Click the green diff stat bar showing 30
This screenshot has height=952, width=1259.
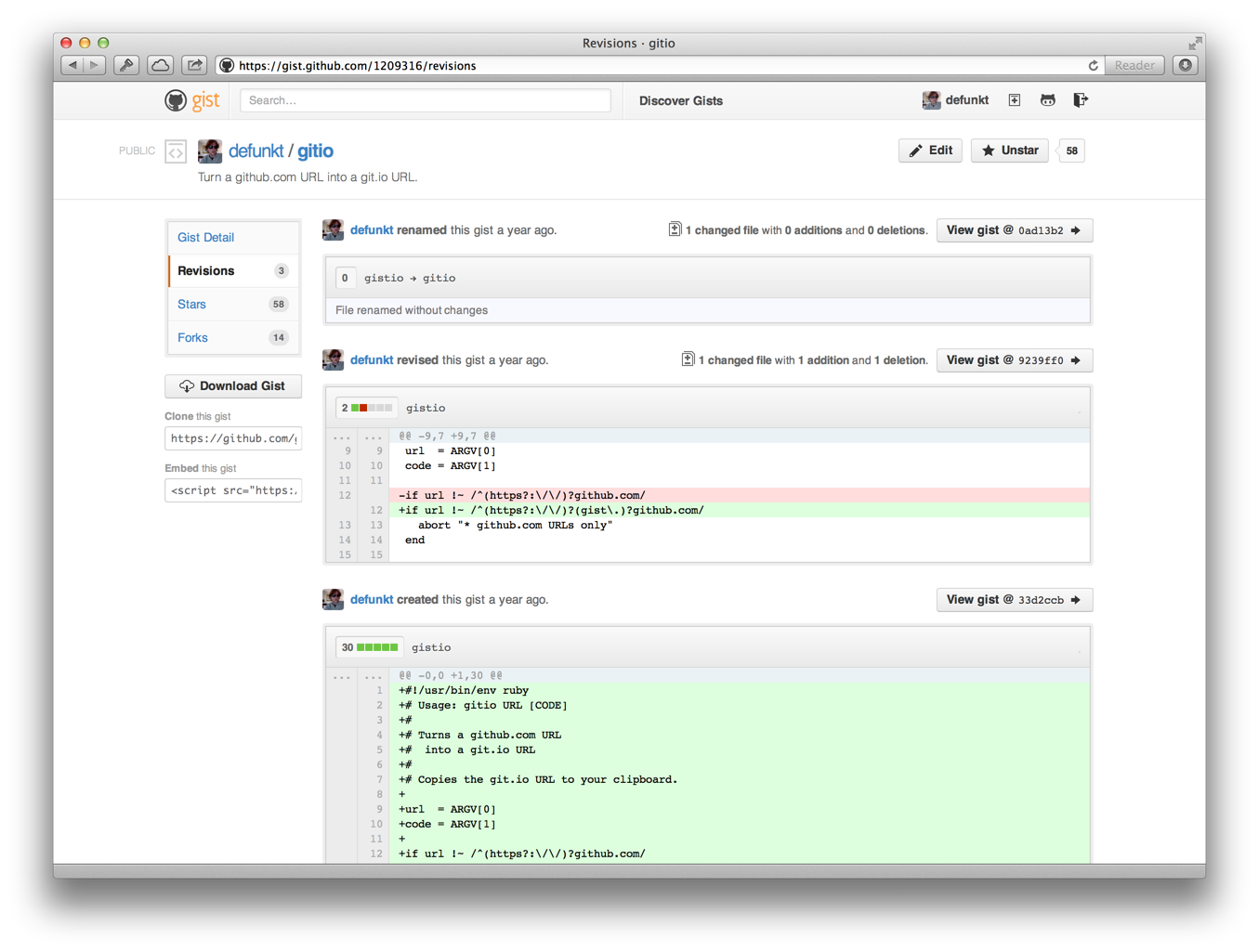click(x=369, y=647)
